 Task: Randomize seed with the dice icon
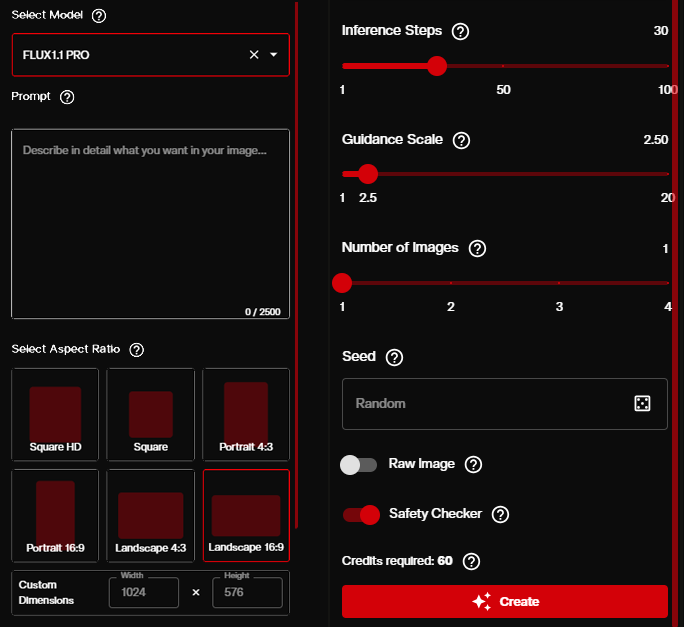(642, 404)
